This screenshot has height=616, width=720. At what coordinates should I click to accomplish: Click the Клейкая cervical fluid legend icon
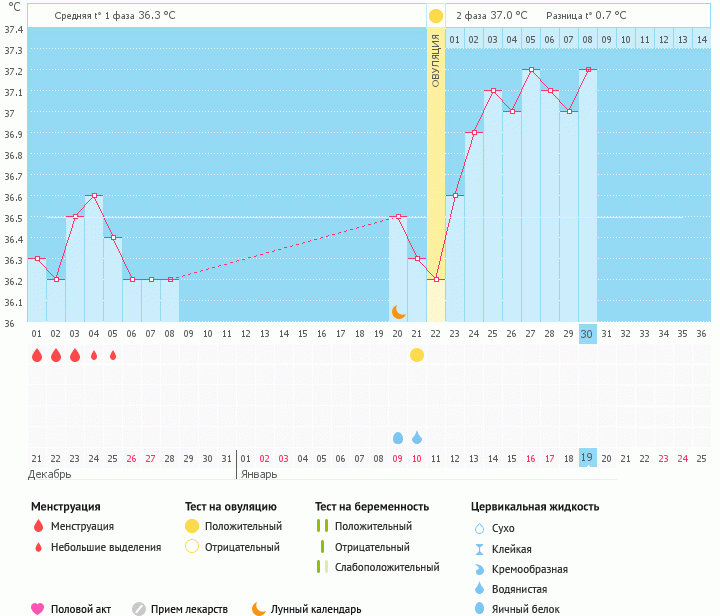(x=479, y=549)
